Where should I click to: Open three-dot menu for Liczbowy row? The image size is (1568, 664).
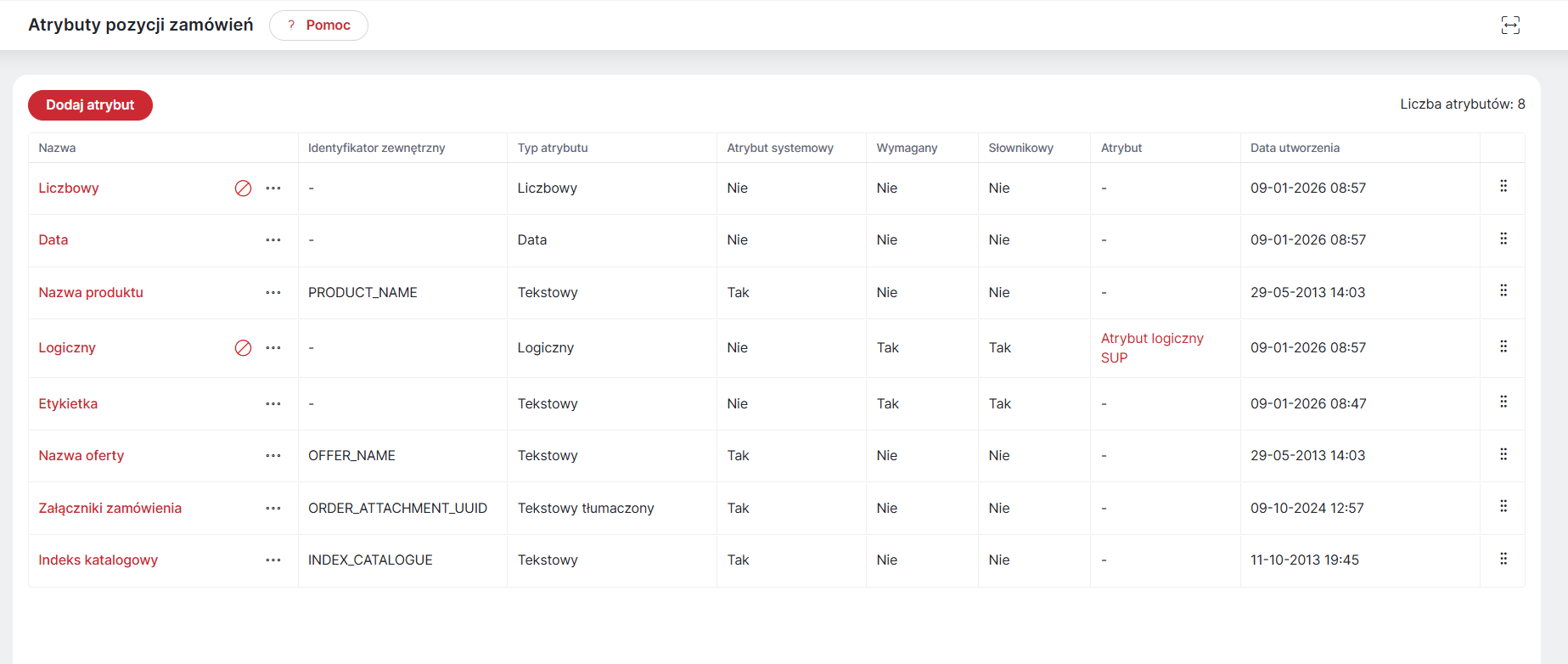click(x=273, y=189)
